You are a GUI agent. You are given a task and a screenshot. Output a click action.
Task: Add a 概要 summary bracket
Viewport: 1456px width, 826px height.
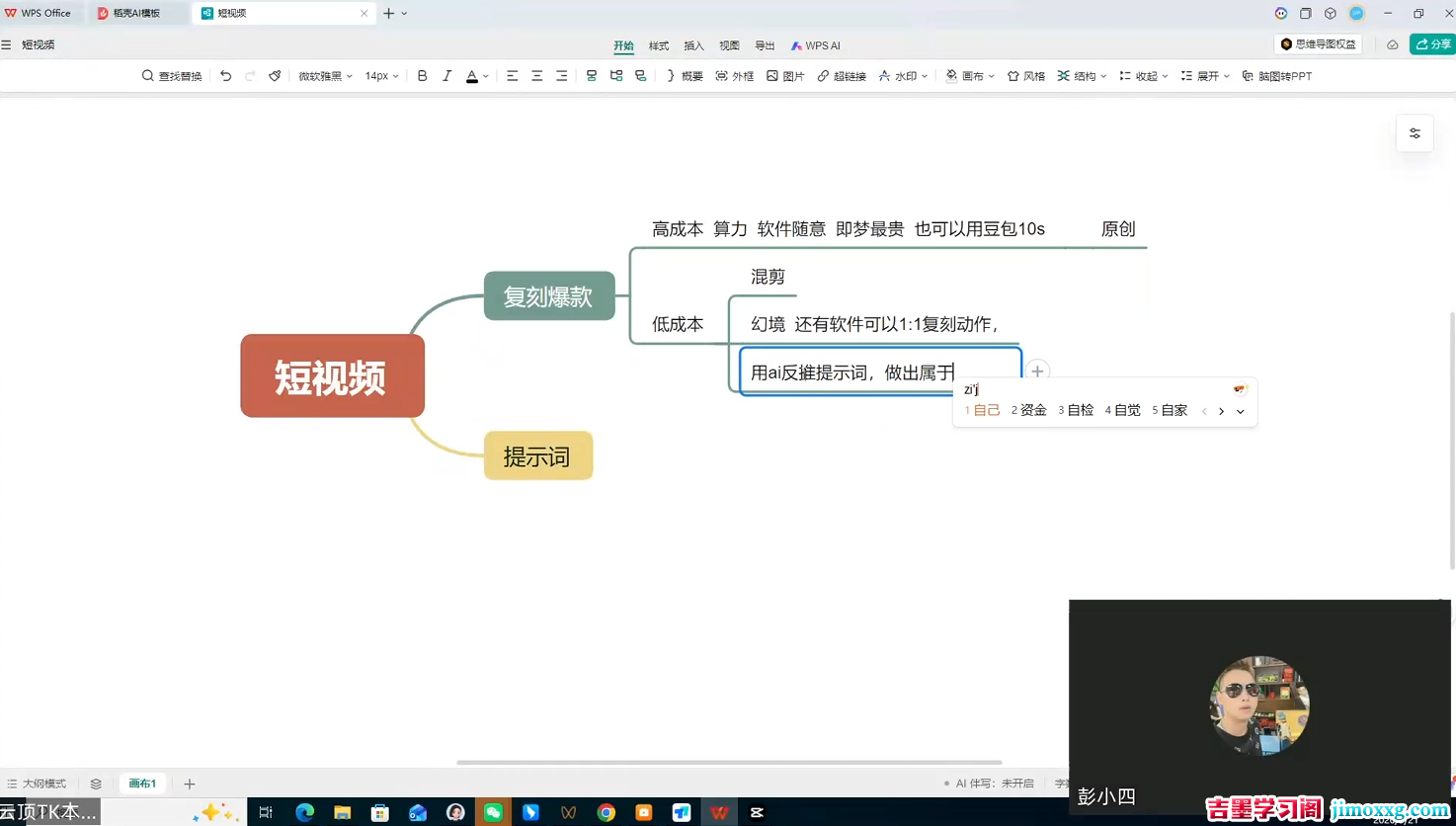[684, 76]
